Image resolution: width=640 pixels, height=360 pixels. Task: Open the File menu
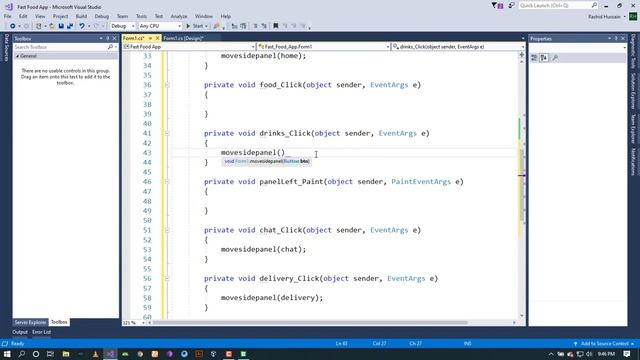point(8,16)
